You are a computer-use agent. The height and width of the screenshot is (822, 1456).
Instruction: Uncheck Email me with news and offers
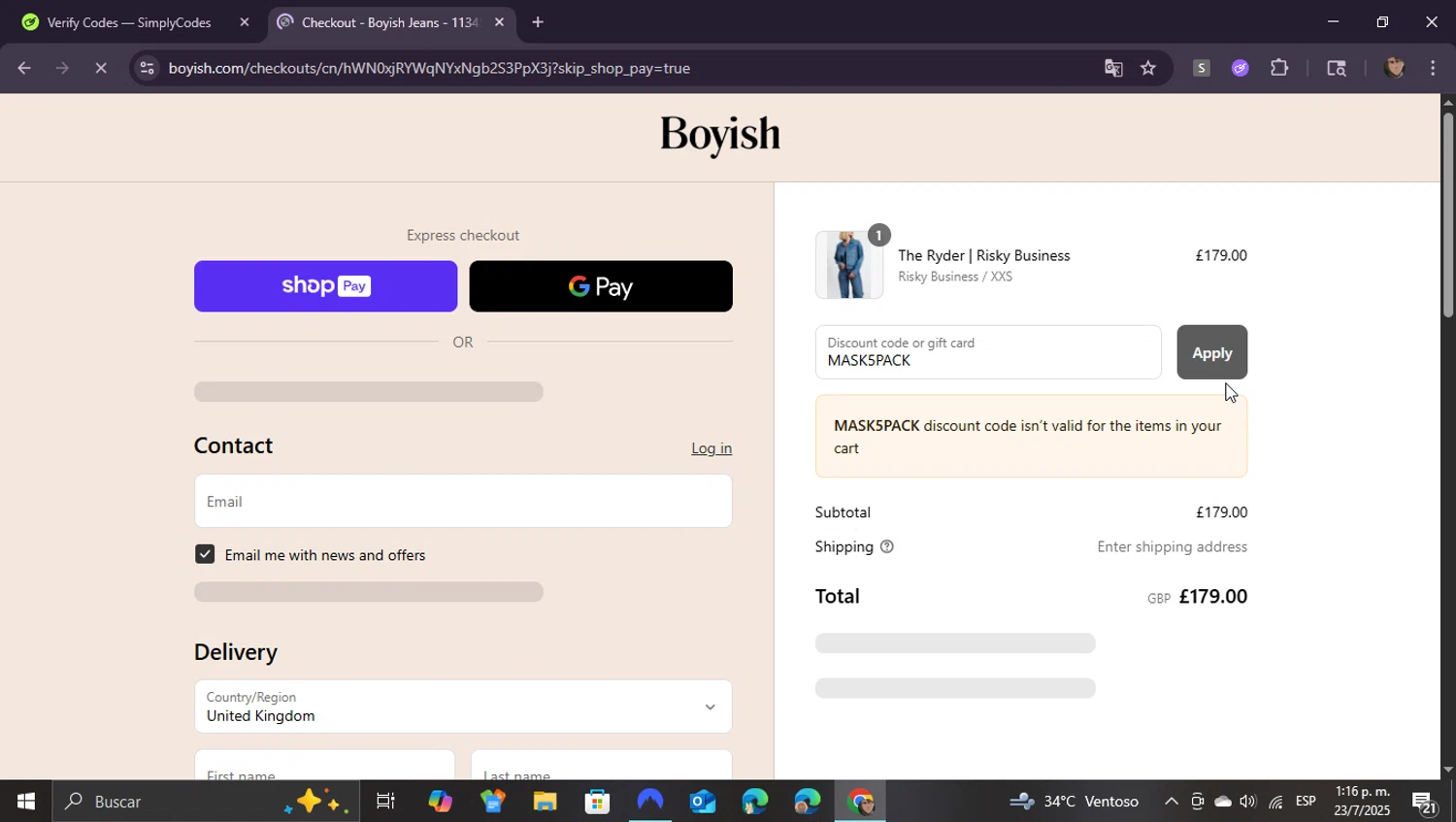pyautogui.click(x=205, y=554)
